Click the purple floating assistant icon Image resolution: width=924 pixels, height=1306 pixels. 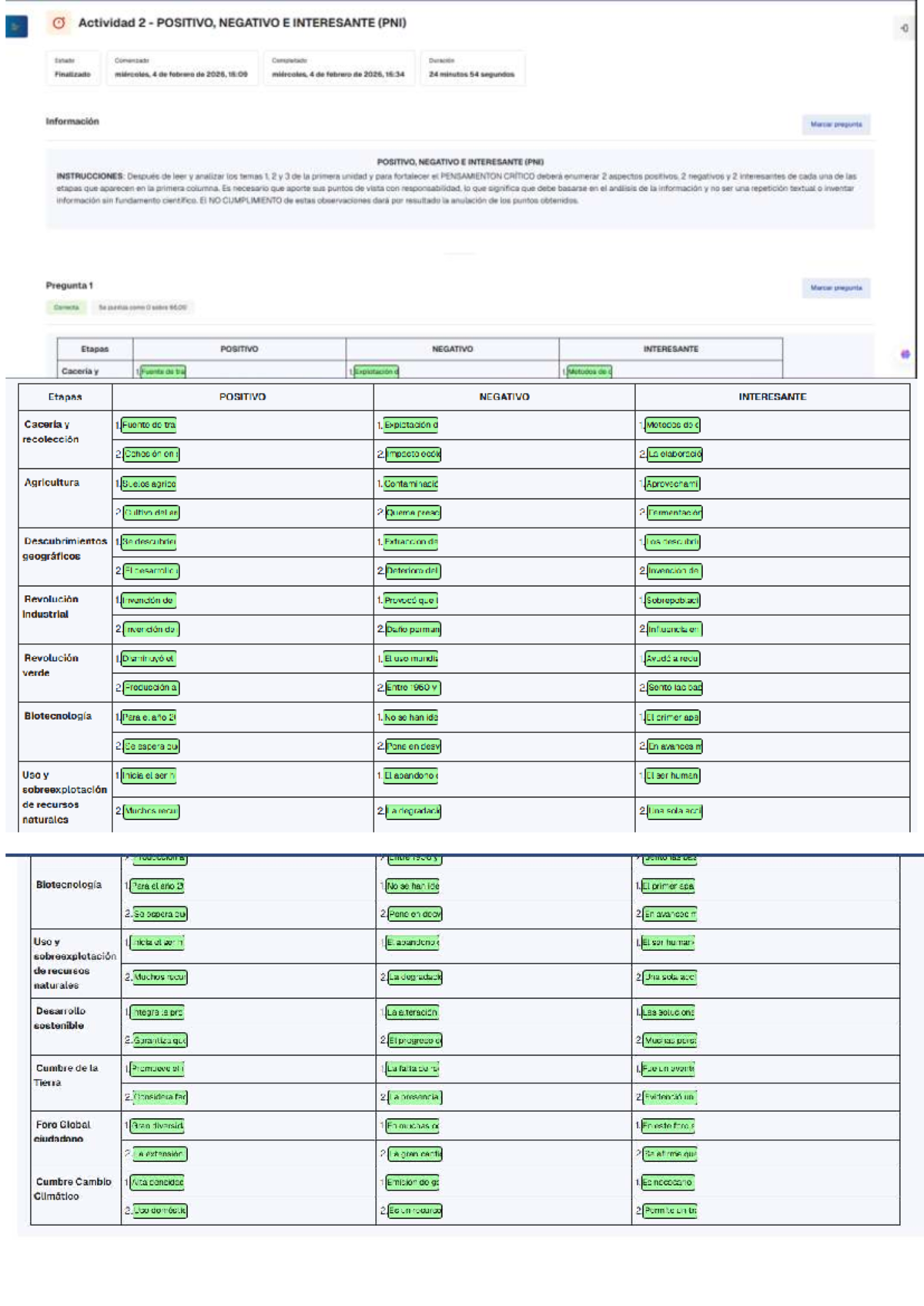click(906, 355)
